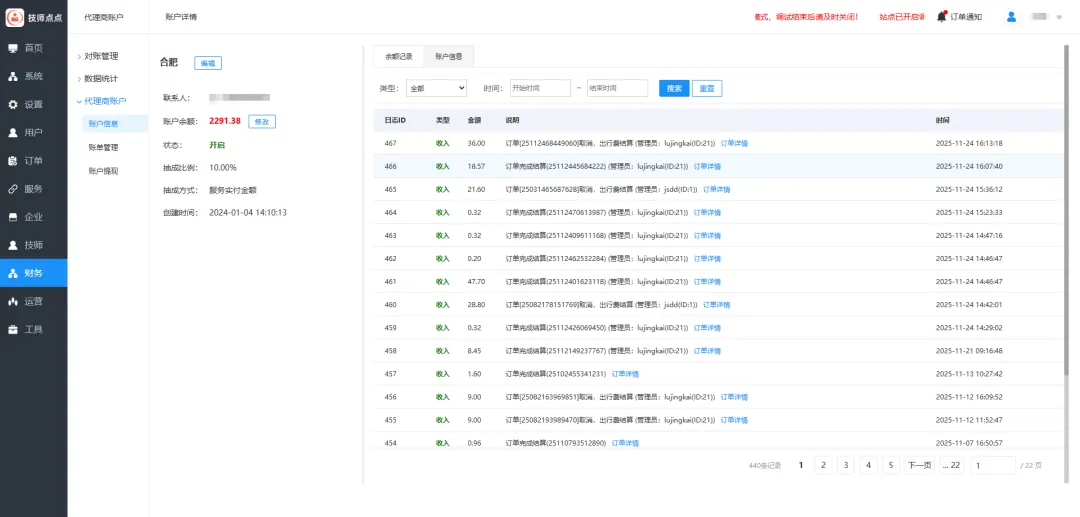Select the 订单 clipboard icon in sidebar

click(x=13, y=160)
